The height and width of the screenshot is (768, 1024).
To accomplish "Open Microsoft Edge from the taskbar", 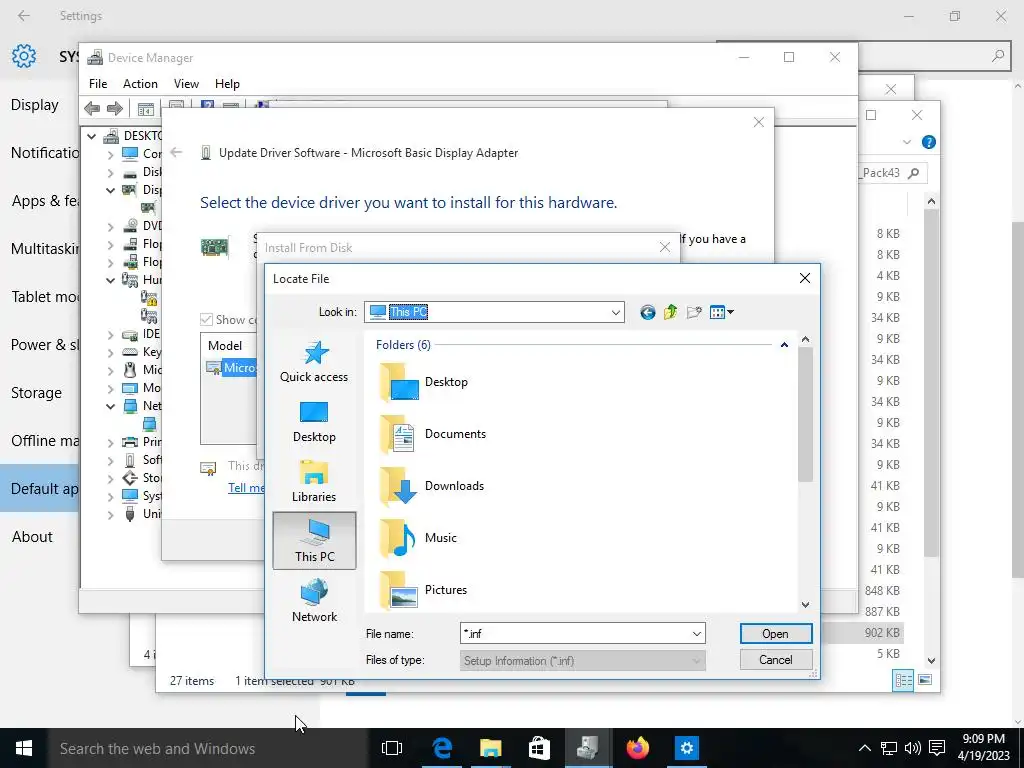I will (x=441, y=748).
